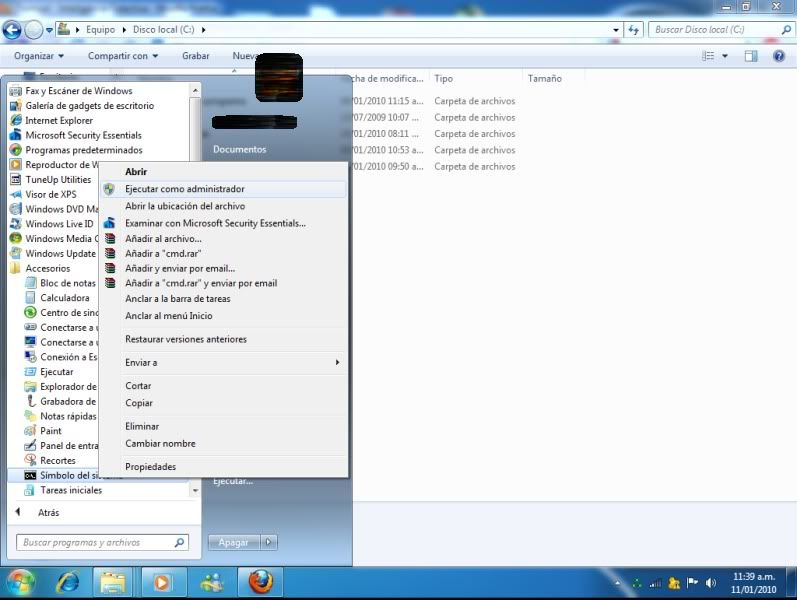Select Cambiar nombre option
Viewport: 797px width, 600px height.
click(224, 443)
